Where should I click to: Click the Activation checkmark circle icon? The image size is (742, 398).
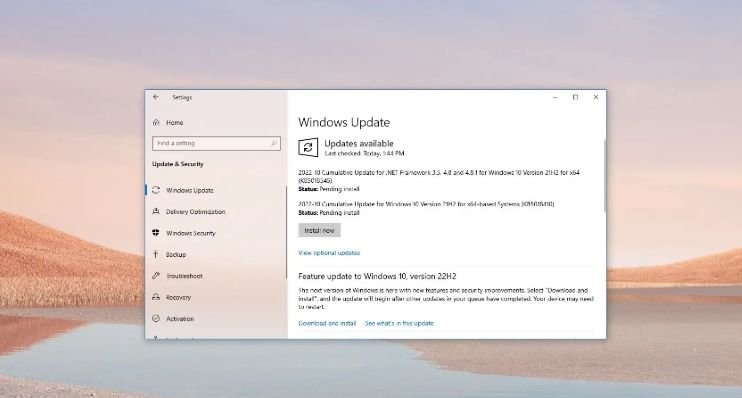156,318
